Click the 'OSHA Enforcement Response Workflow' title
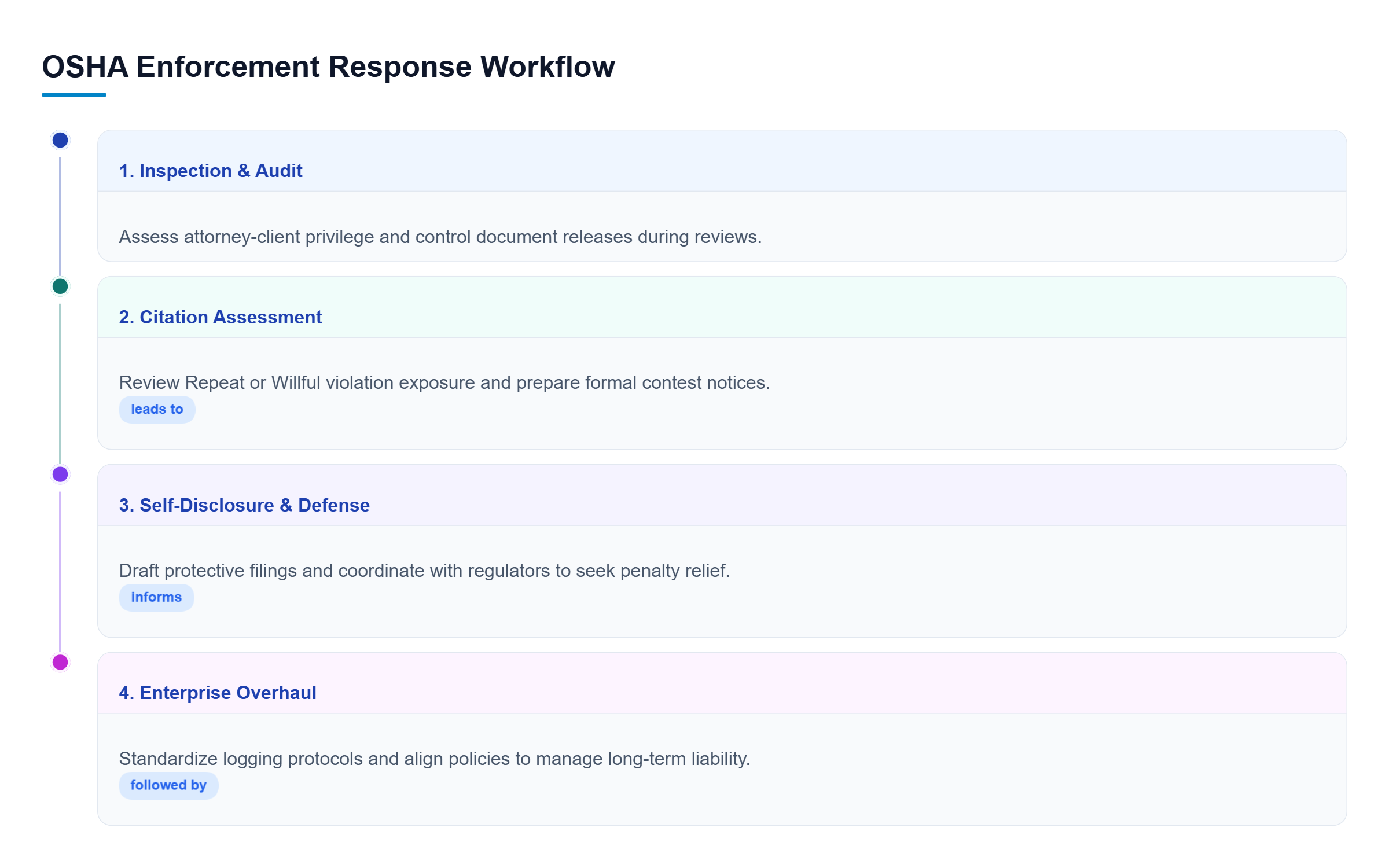Image resolution: width=1389 pixels, height=868 pixels. [x=328, y=67]
